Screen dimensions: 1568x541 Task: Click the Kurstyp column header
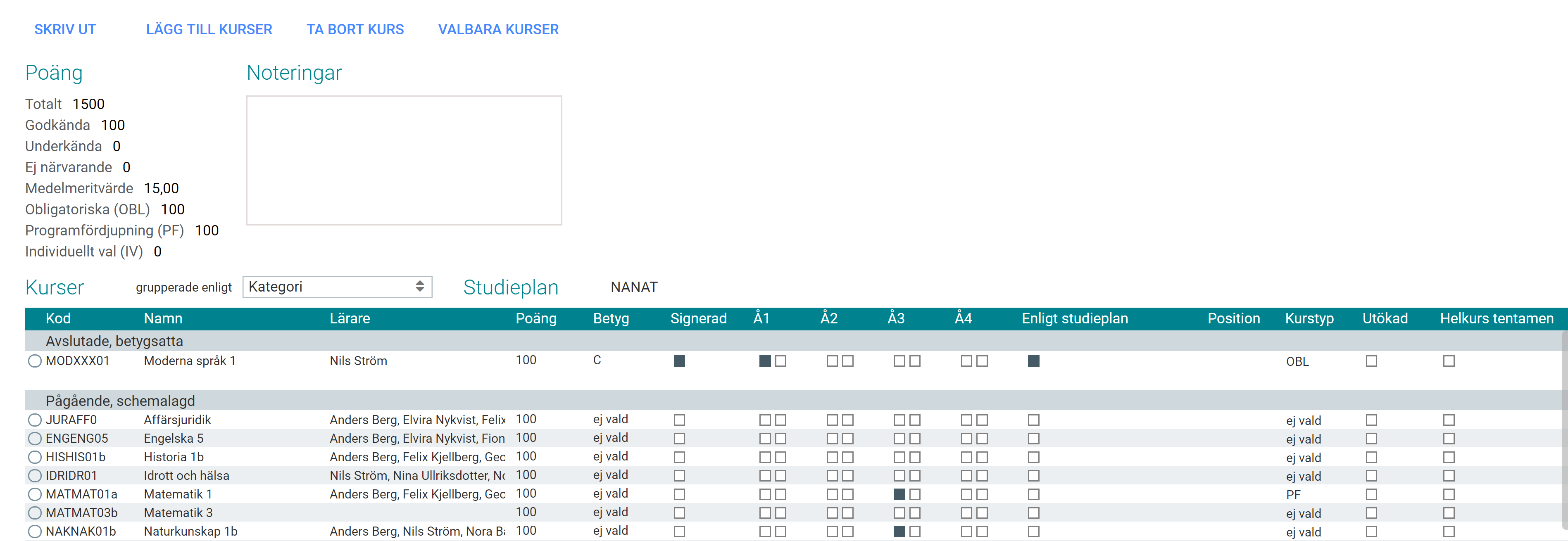click(1309, 318)
